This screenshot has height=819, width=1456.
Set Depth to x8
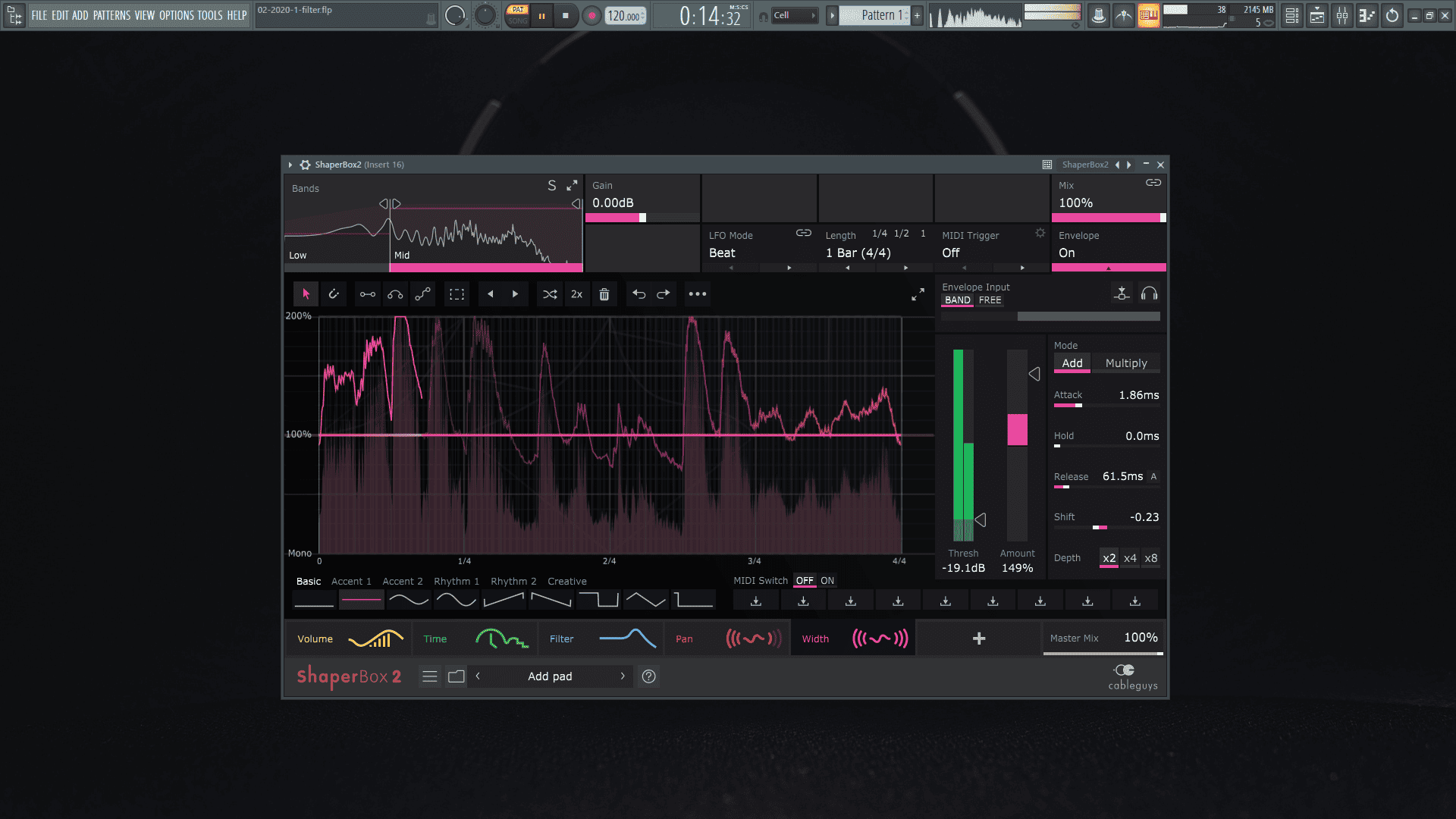tap(1151, 558)
